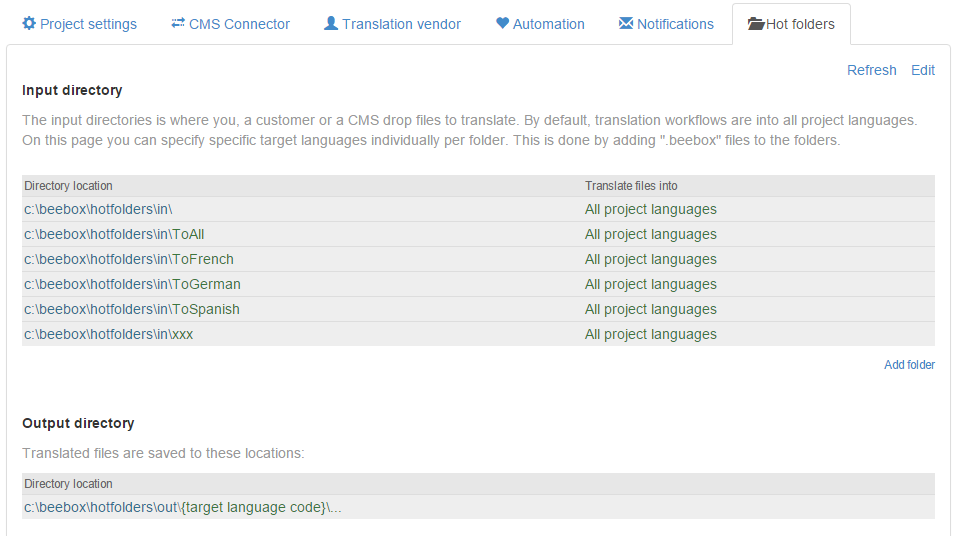
Task: Click Add folder link
Action: point(909,365)
